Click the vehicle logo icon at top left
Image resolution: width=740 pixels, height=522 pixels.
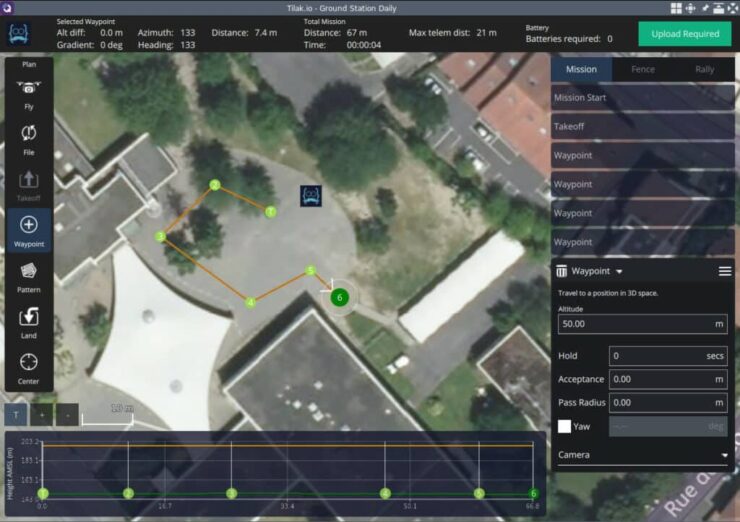pos(19,33)
